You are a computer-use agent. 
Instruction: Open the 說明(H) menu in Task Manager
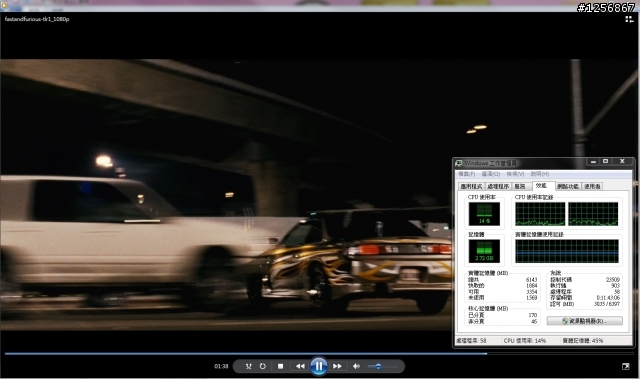click(x=540, y=174)
